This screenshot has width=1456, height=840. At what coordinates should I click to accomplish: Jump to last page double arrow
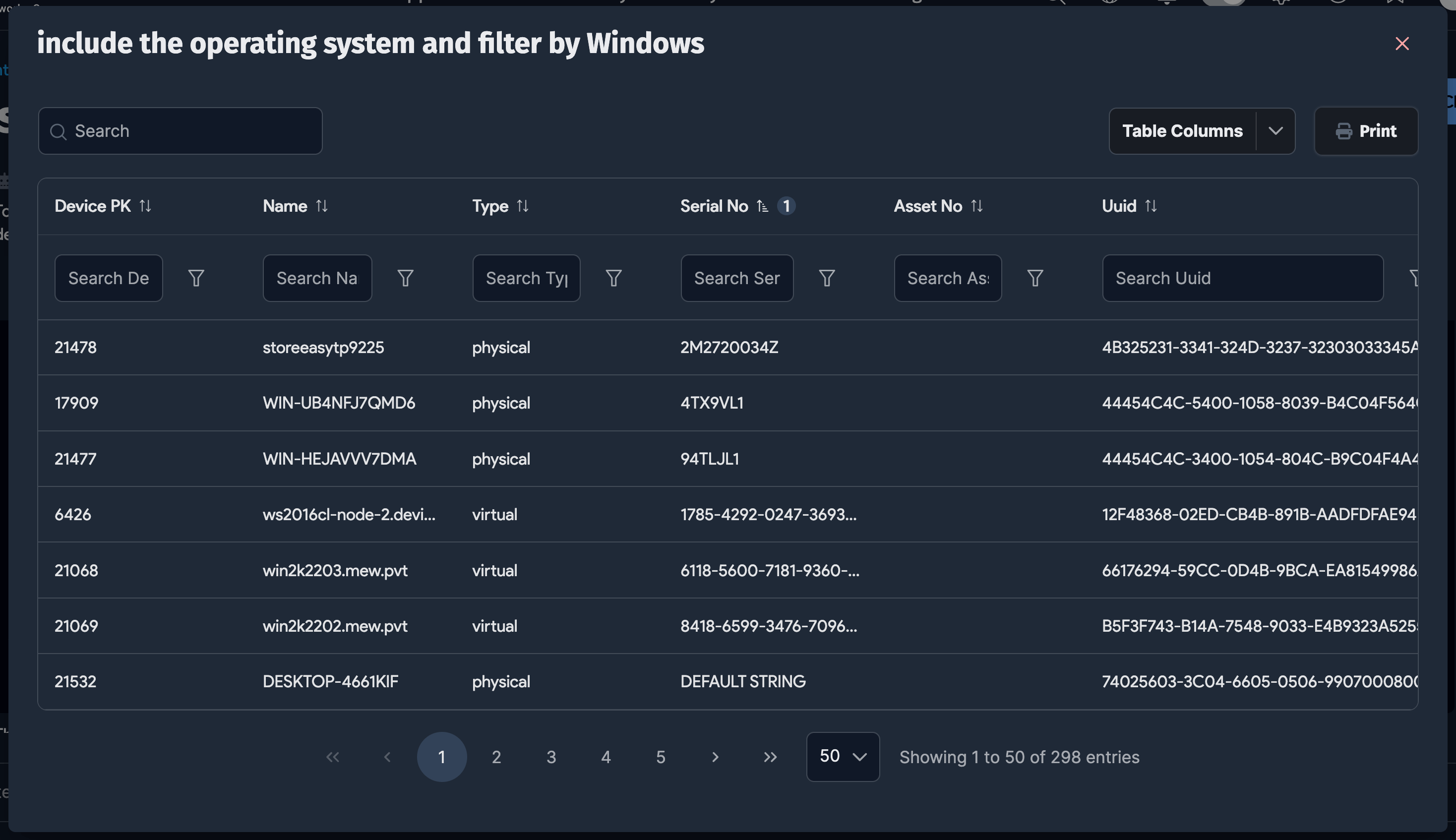coord(770,757)
